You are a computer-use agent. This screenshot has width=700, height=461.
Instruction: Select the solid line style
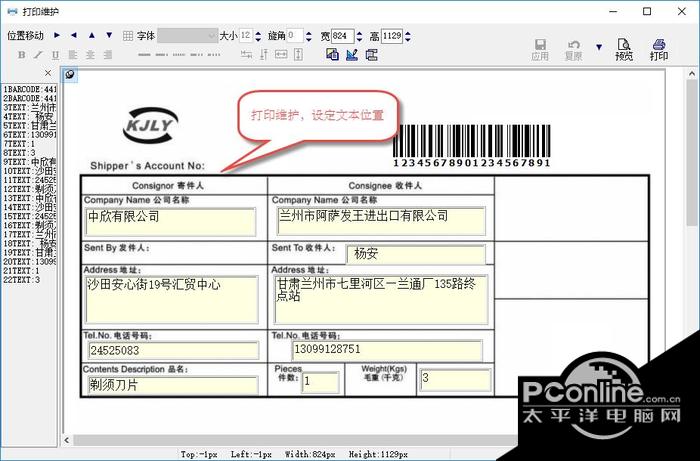tap(144, 55)
